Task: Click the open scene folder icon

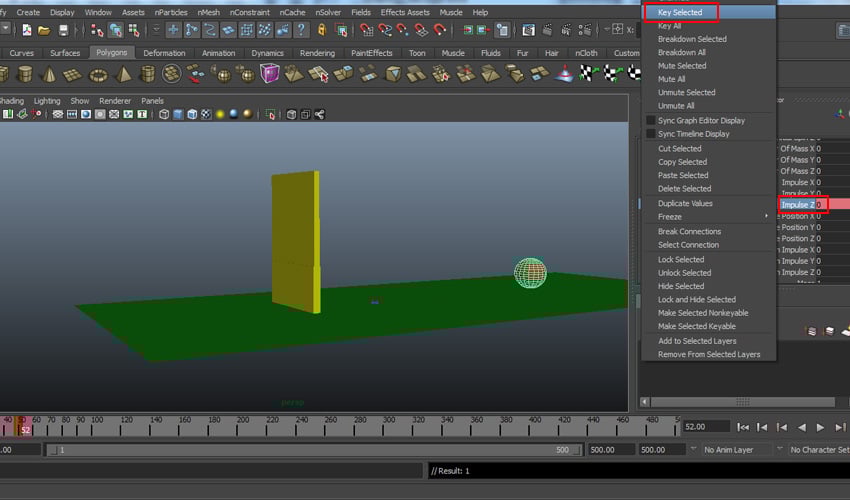Action: click(44, 31)
